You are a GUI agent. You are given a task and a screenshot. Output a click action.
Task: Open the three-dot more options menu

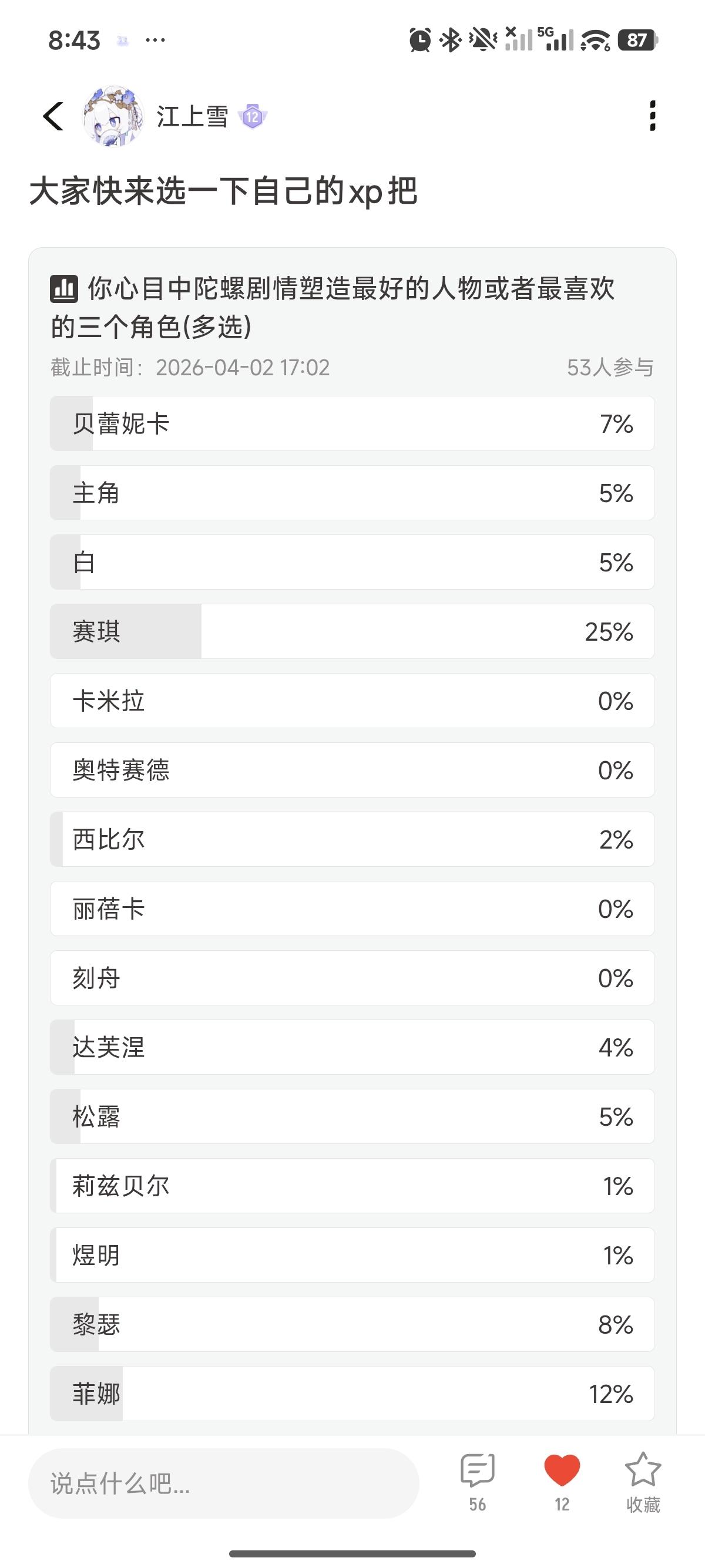(x=652, y=116)
